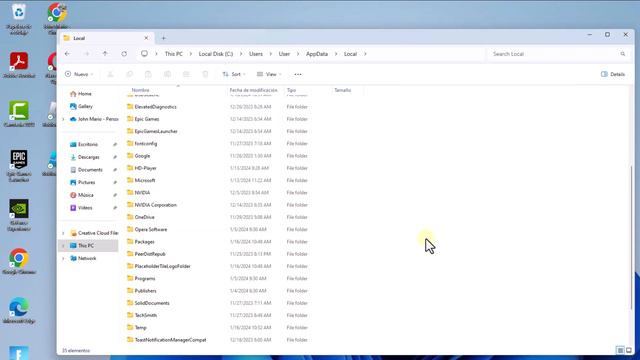
Task: Expand the John Mario OneDrive node
Action: (x=63, y=119)
